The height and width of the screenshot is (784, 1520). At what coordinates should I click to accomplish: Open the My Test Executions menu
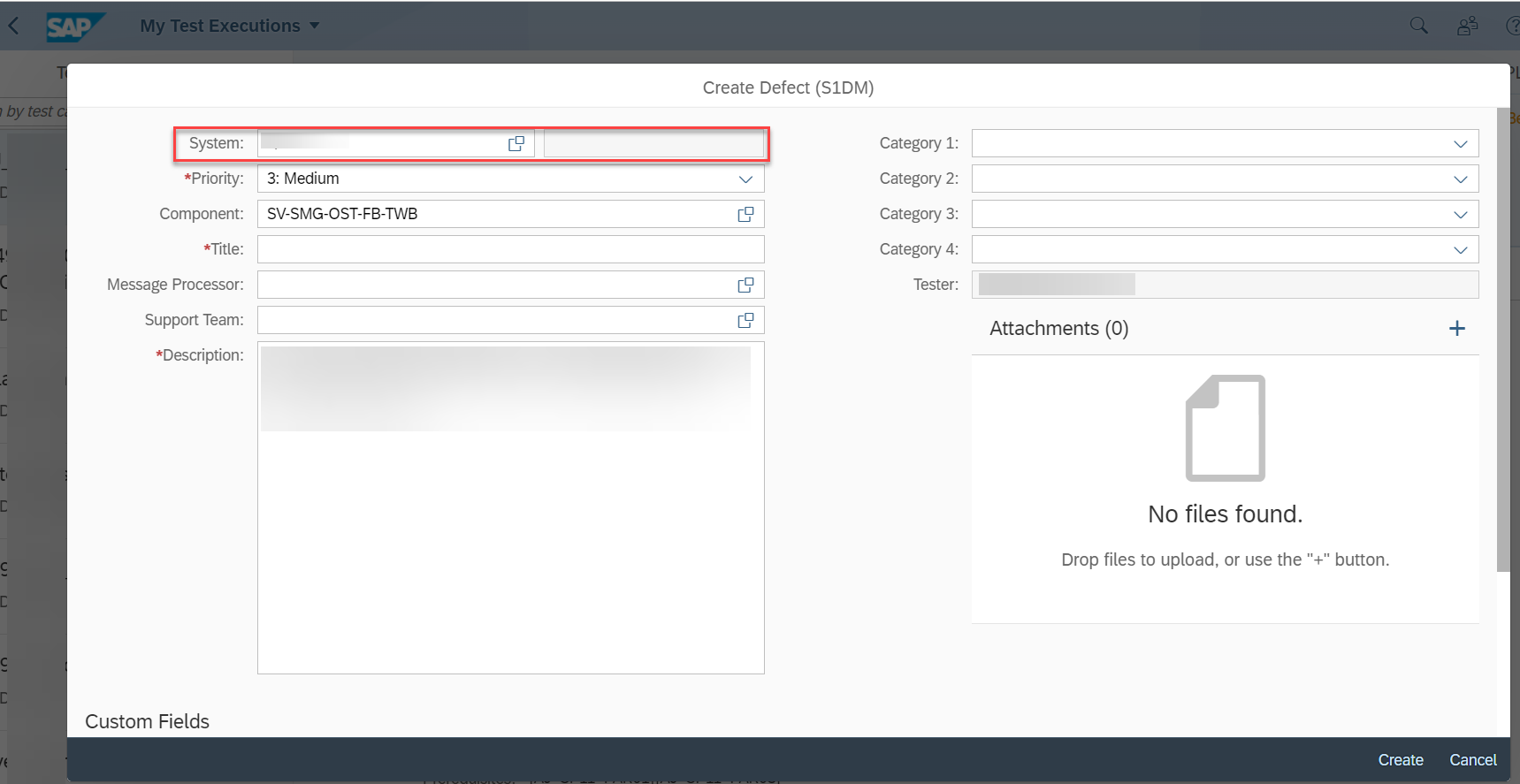pos(230,26)
